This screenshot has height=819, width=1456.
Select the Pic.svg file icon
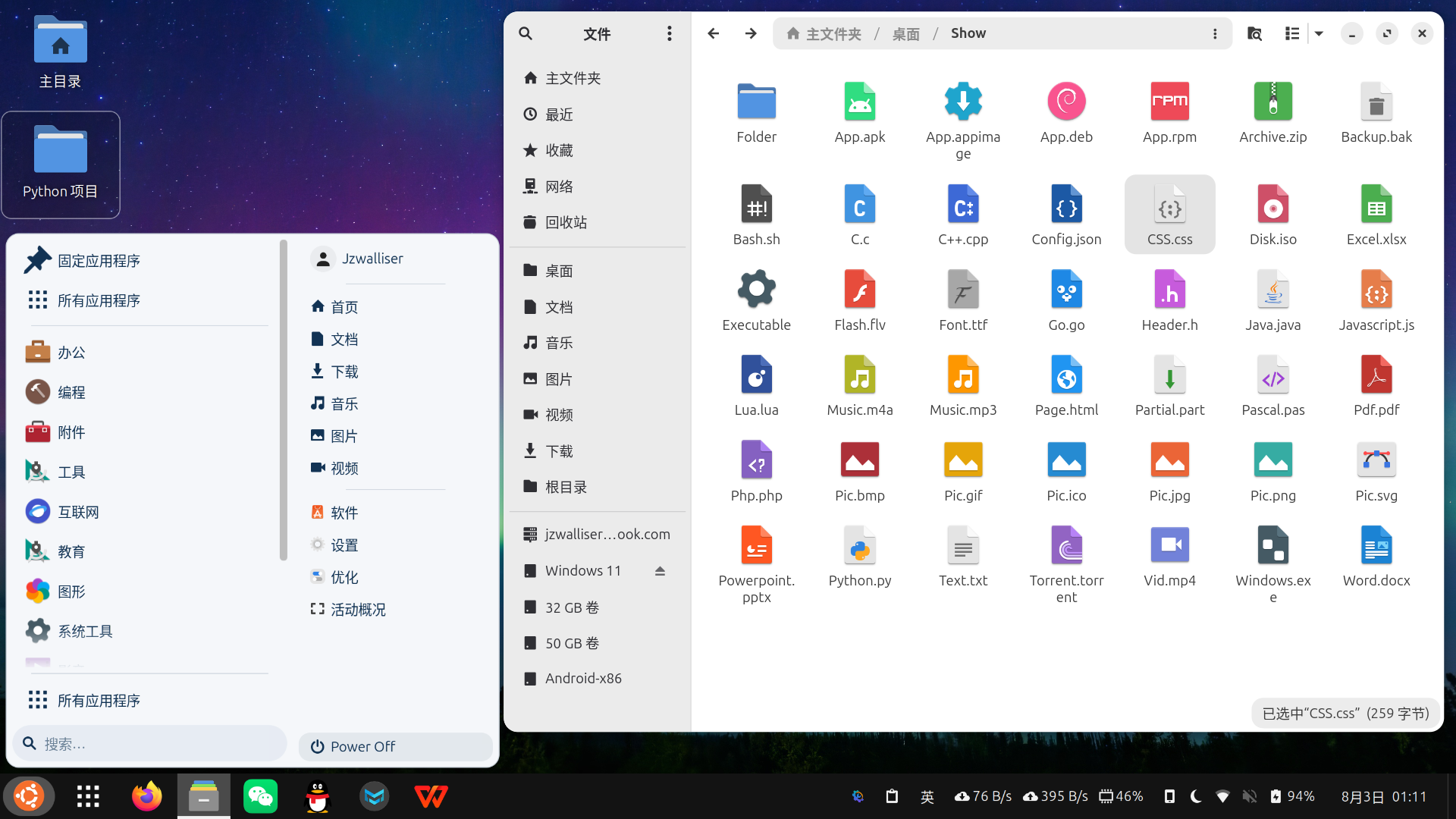(1376, 460)
